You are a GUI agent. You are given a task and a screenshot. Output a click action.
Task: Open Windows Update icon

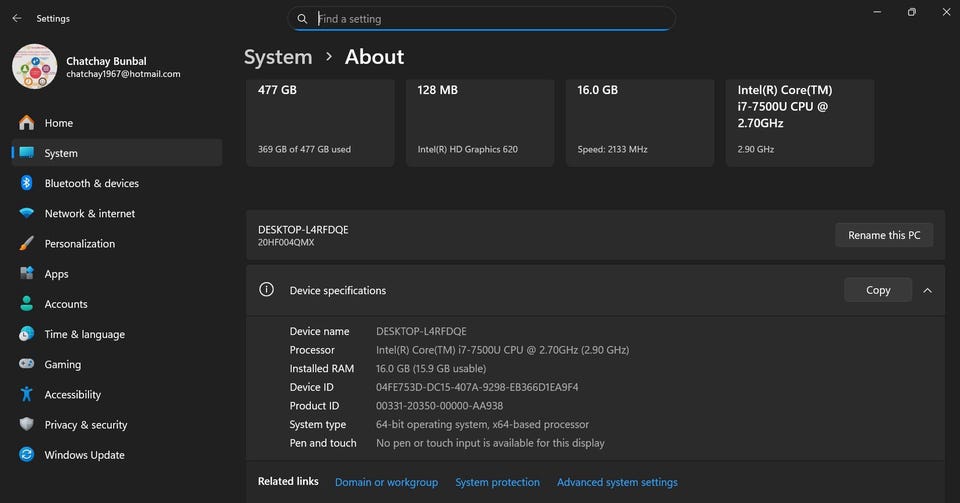26,455
